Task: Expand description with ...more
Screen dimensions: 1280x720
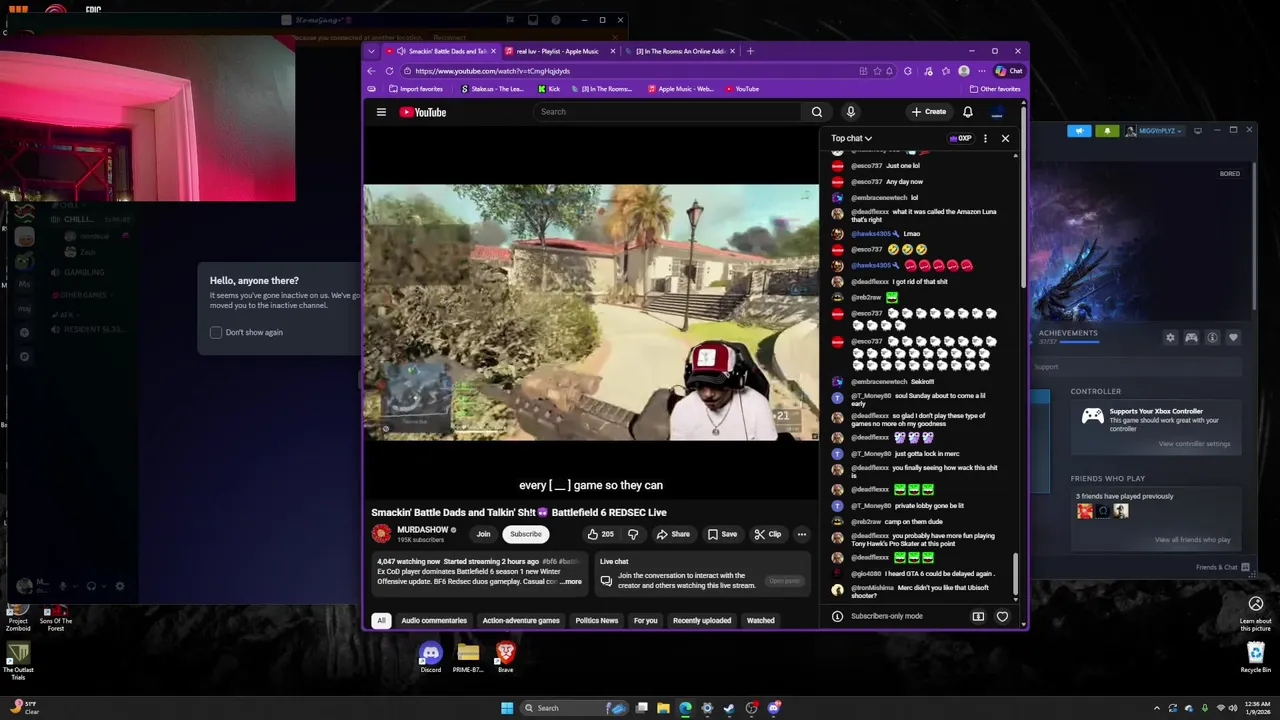Action: pos(571,581)
